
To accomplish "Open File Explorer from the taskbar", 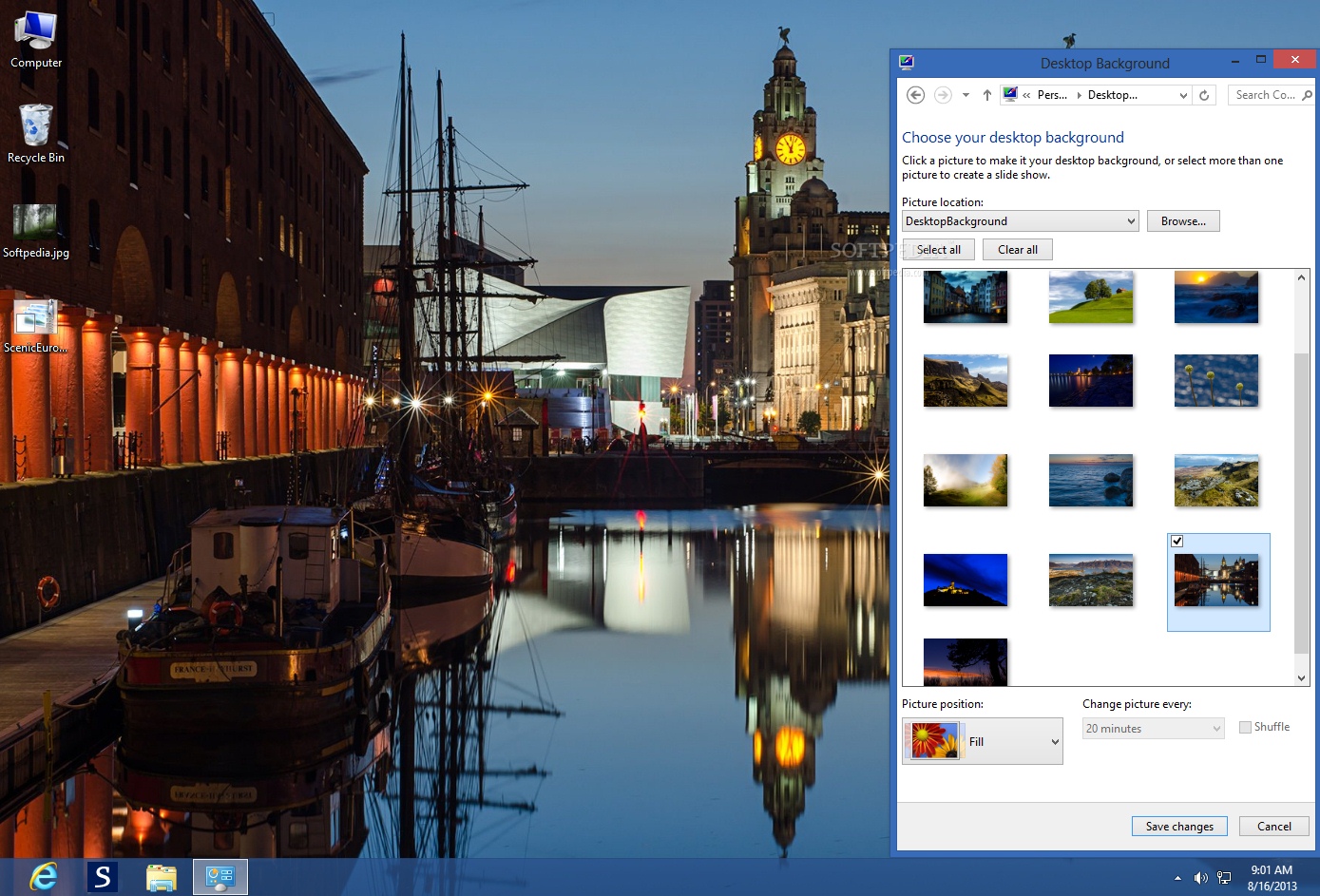I will pos(162,877).
